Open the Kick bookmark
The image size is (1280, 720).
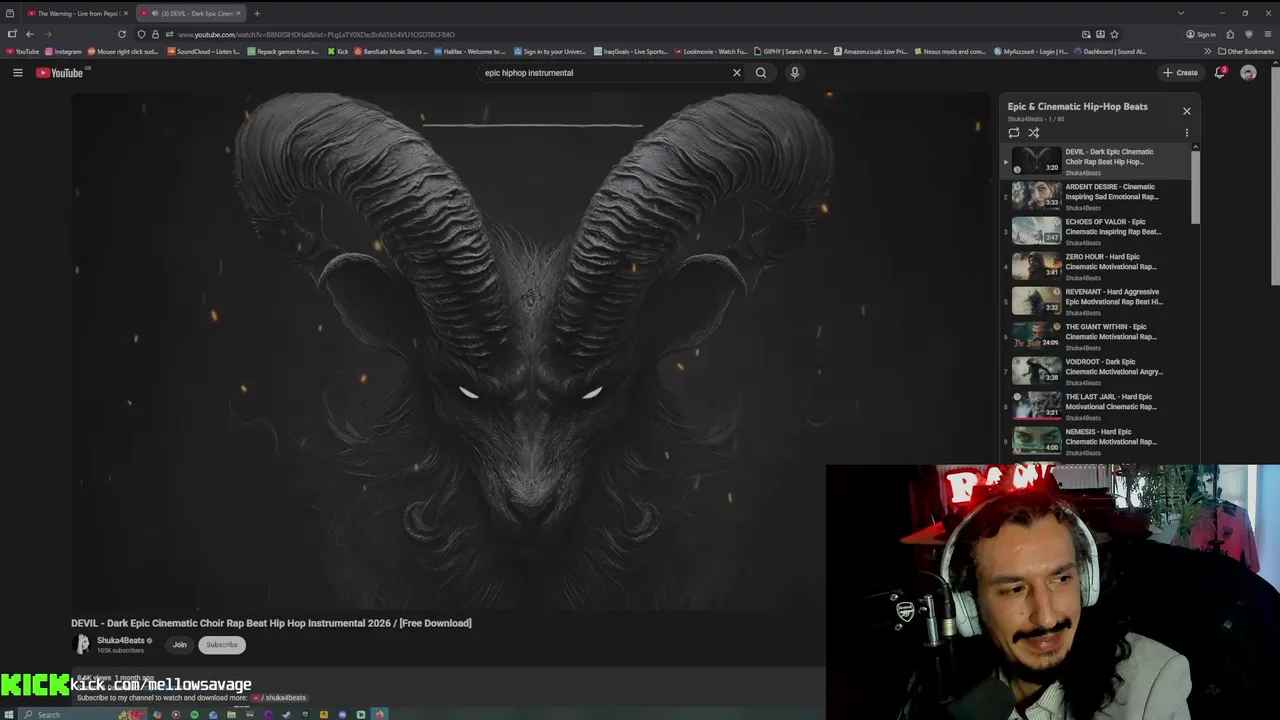point(338,51)
